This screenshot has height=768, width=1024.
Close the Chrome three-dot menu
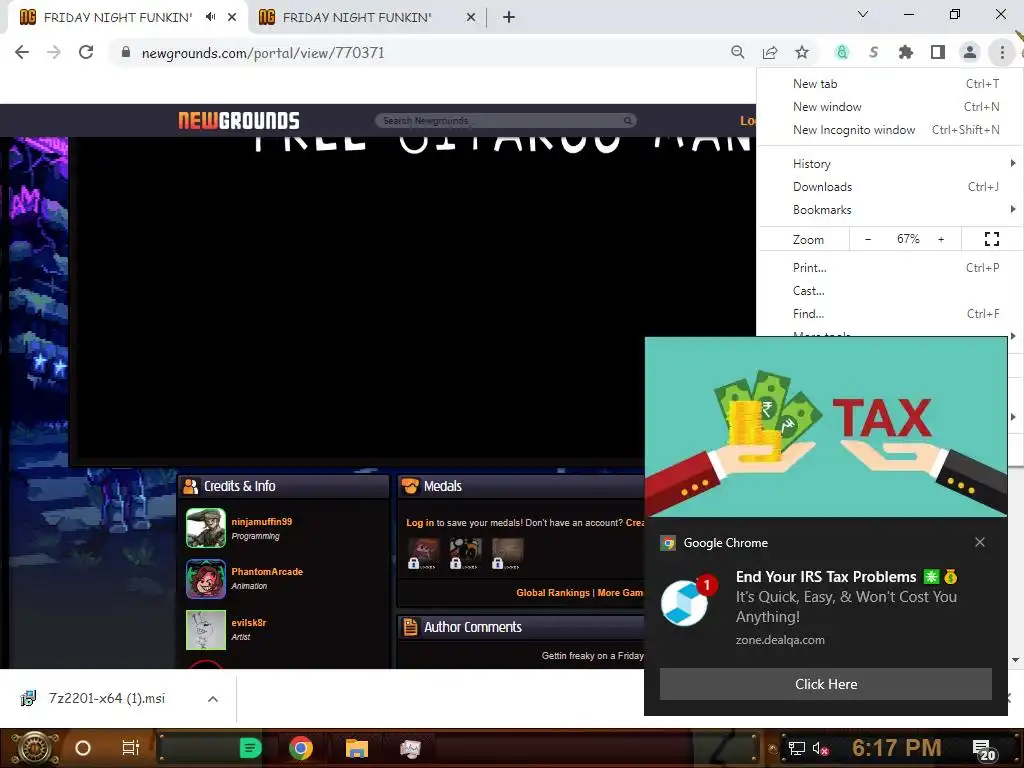pos(1002,52)
